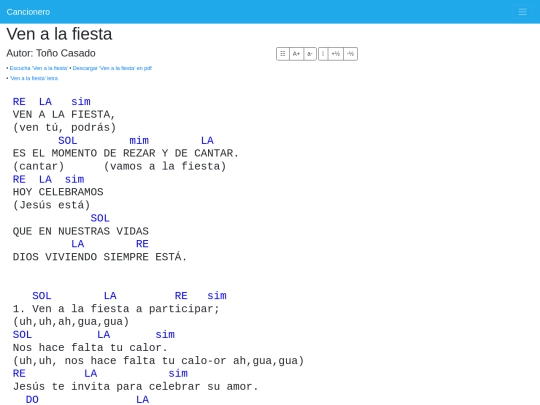Click the line '(Jesús está)'
540x405 pixels.
[x=52, y=205]
